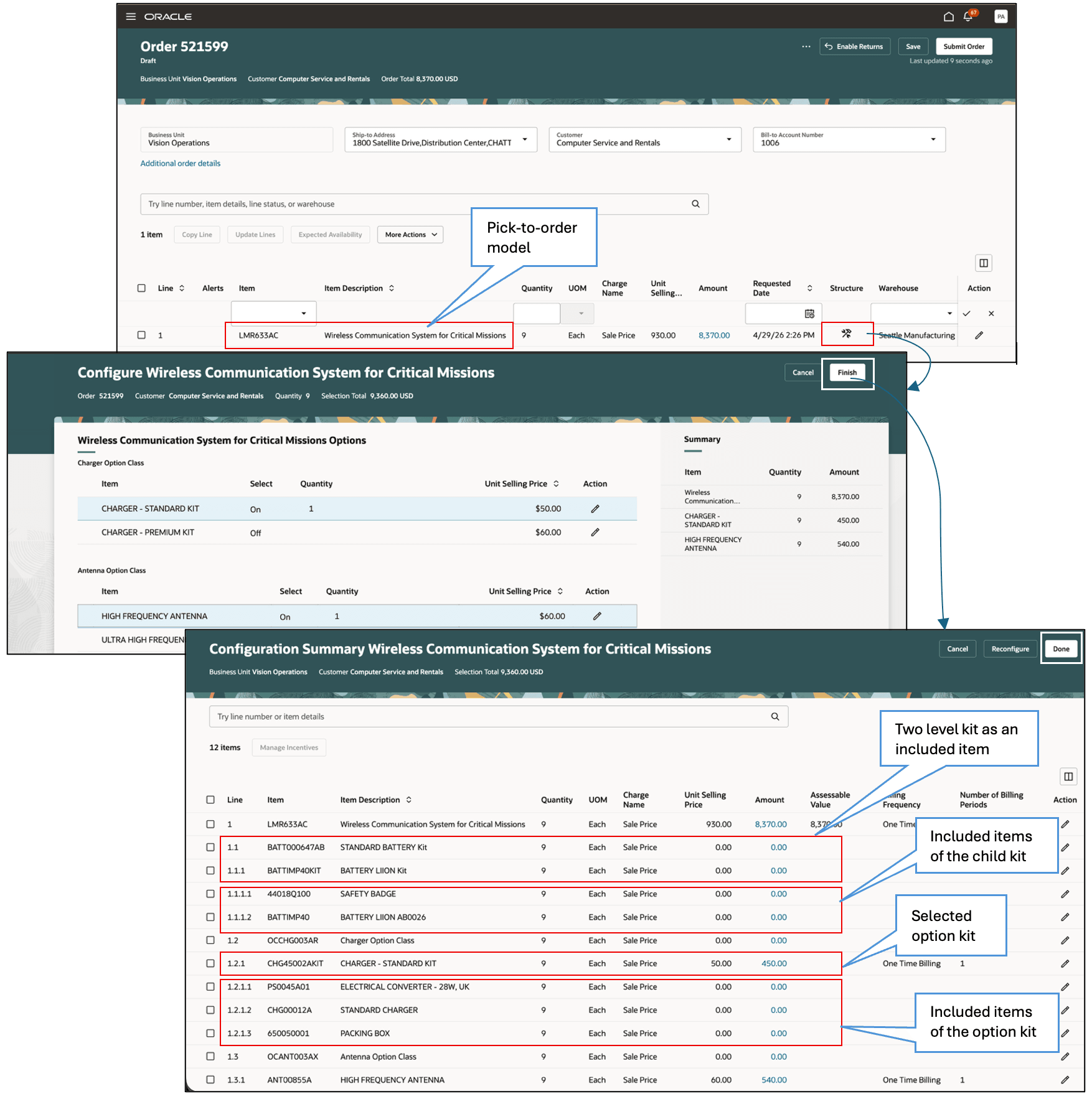The image size is (1092, 1099).
Task: Click the Quantity filter input in lines table
Action: tap(537, 314)
